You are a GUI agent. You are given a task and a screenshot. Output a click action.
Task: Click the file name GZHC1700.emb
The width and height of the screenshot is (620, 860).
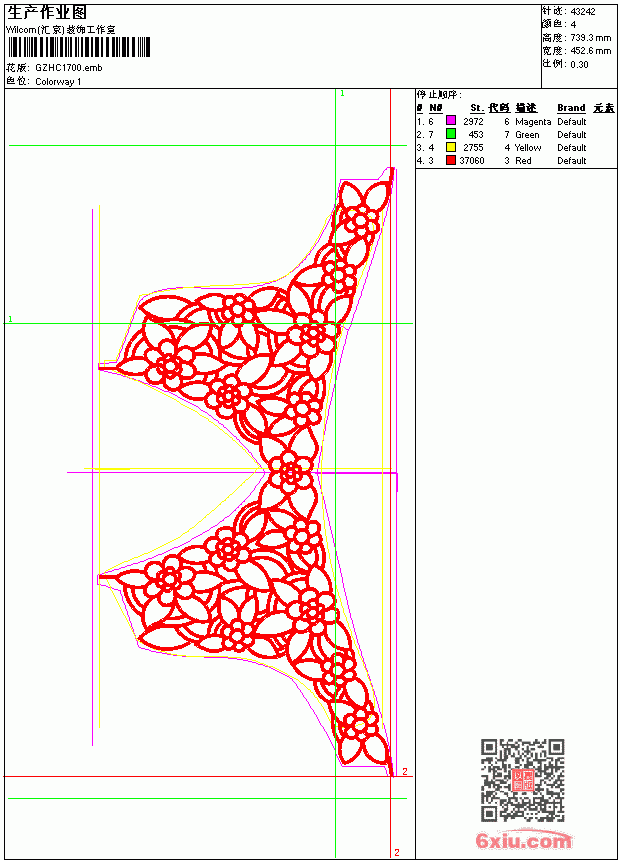click(69, 68)
